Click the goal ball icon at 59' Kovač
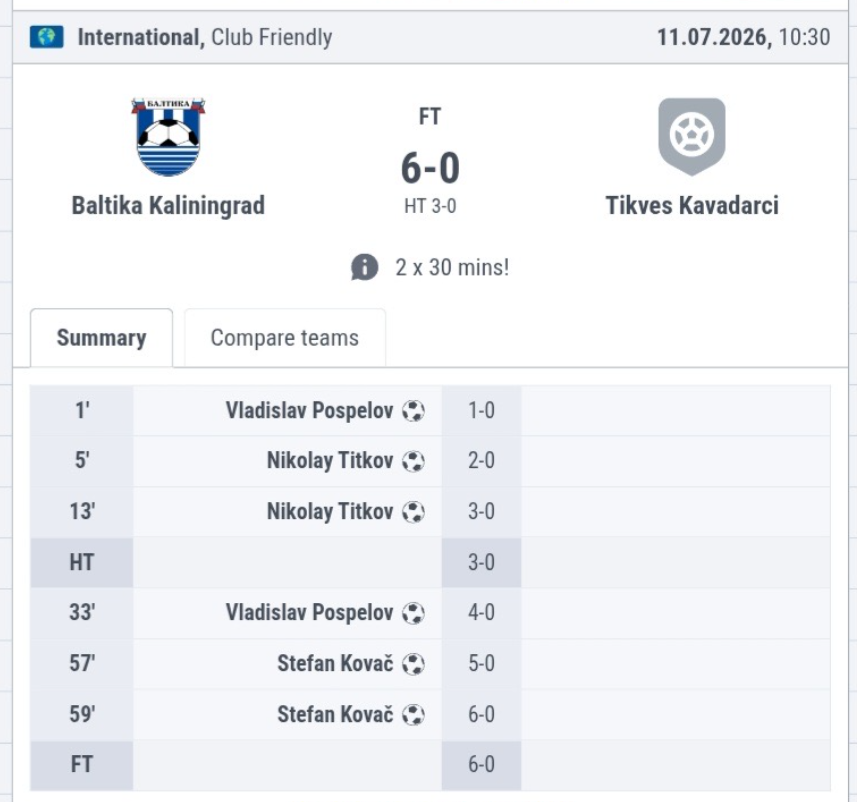The image size is (857, 802). (413, 715)
